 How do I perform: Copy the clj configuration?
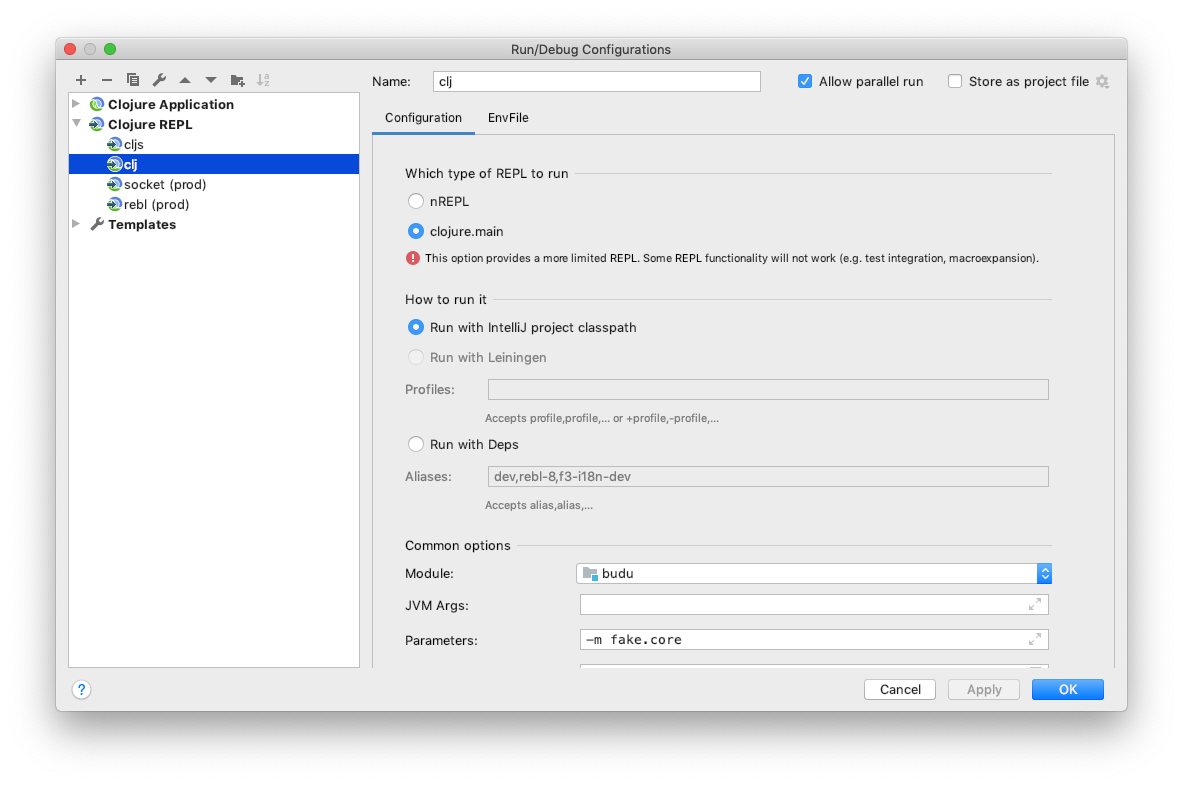click(x=133, y=80)
